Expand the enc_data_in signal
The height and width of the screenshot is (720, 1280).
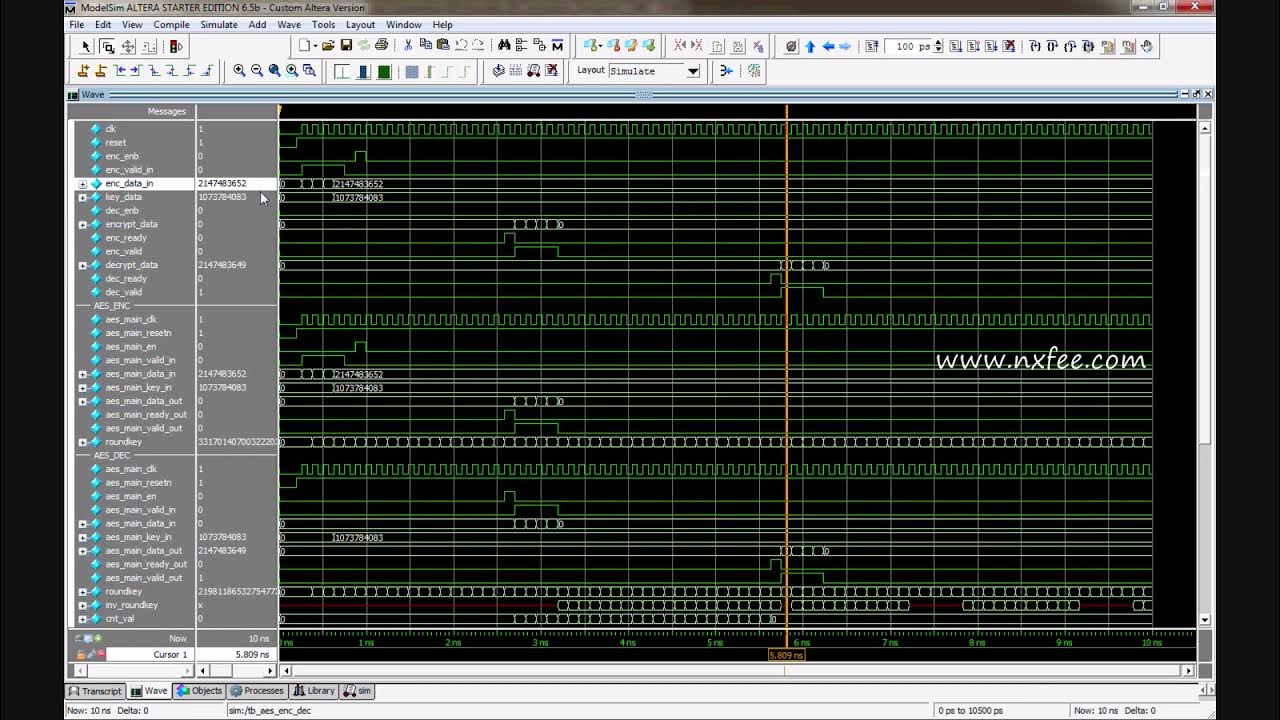pos(83,184)
